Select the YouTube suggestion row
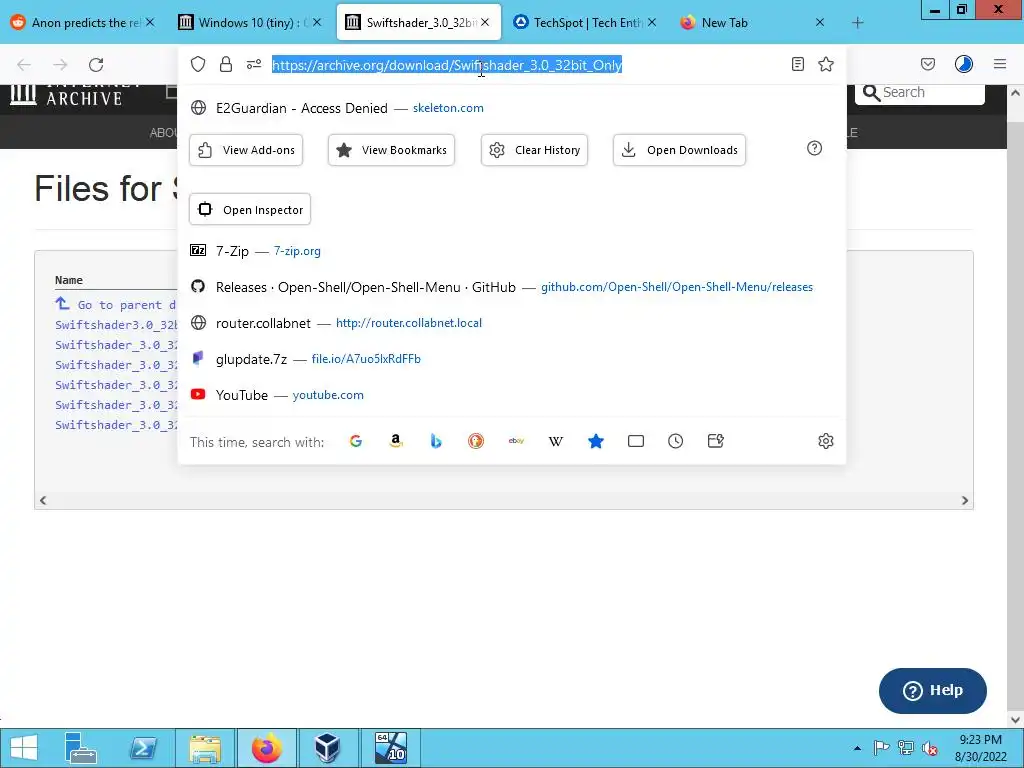 (512, 395)
